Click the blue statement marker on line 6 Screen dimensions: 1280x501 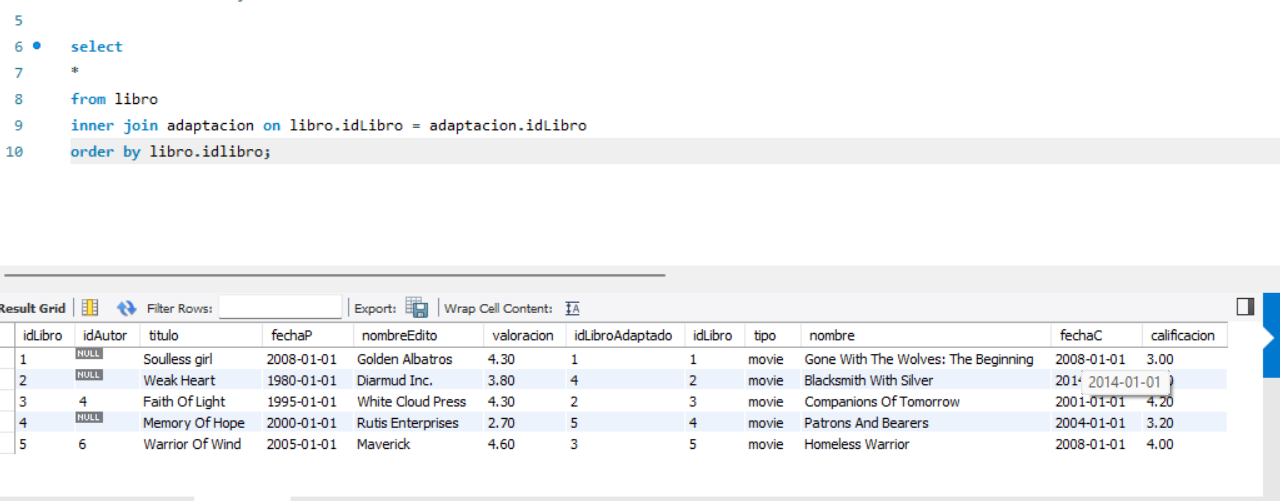37,46
